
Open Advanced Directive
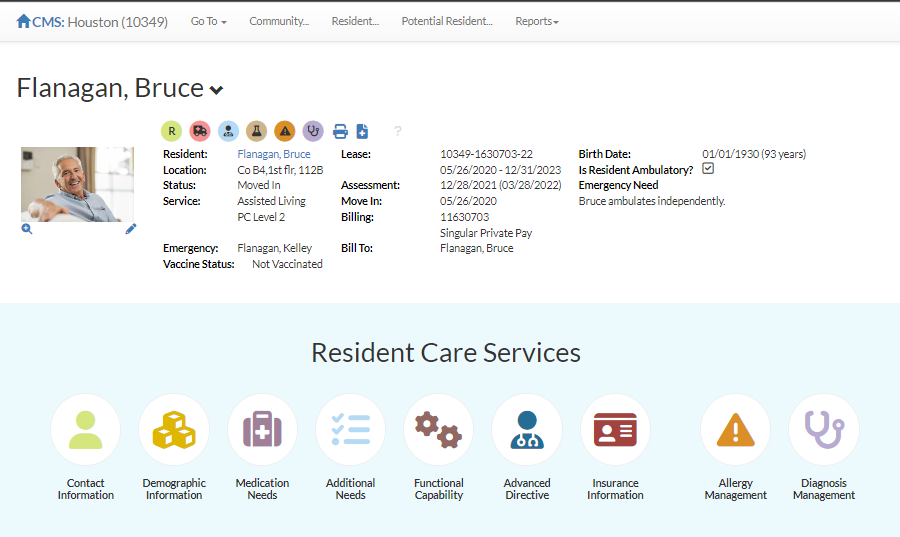coord(527,429)
